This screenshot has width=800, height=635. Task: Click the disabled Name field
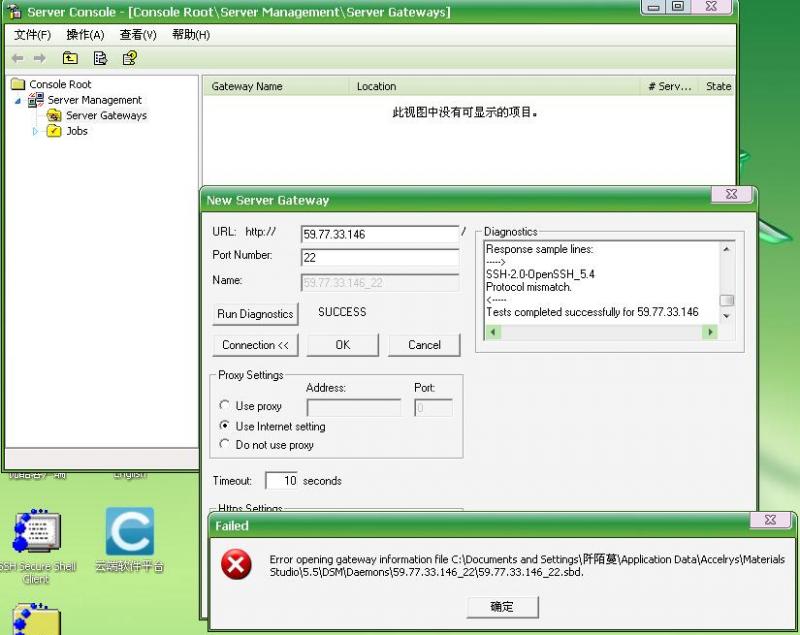click(380, 283)
